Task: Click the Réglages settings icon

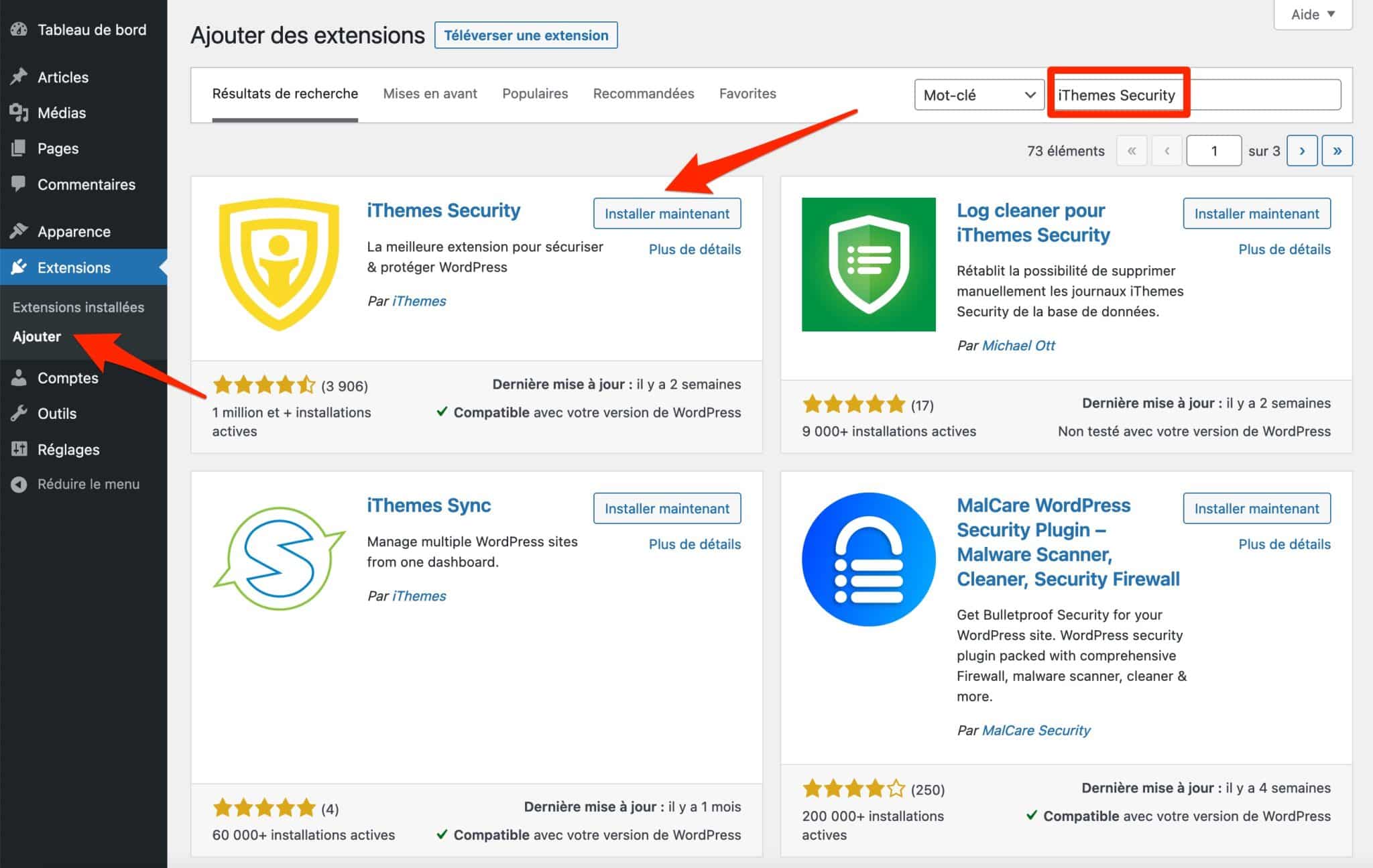Action: (19, 449)
